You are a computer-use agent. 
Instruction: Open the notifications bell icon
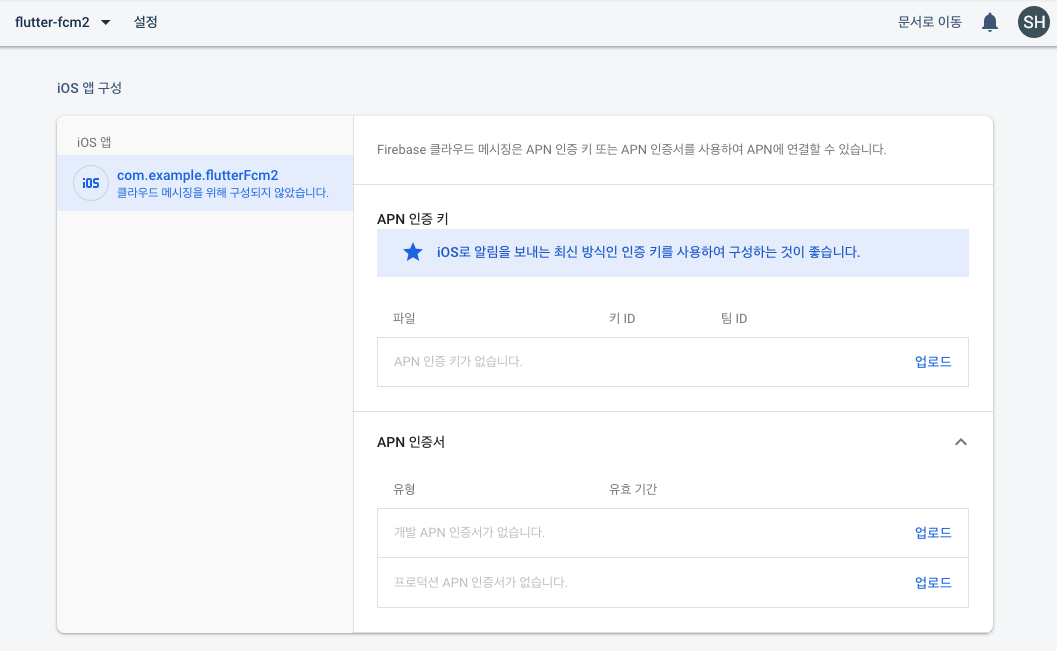[990, 22]
